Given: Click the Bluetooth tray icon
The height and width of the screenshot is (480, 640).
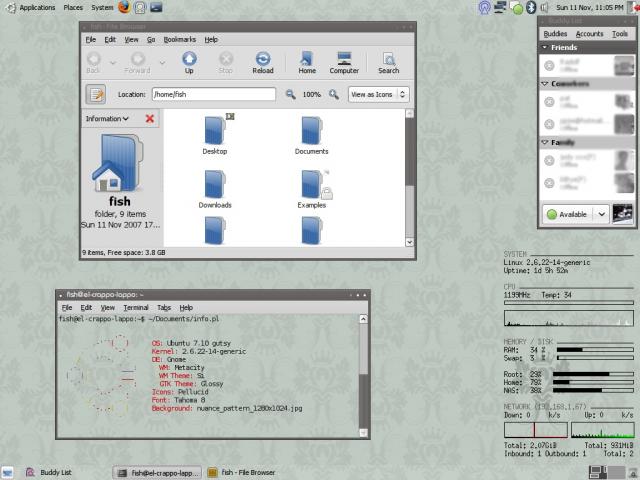Looking at the screenshot, I should pos(531,7).
